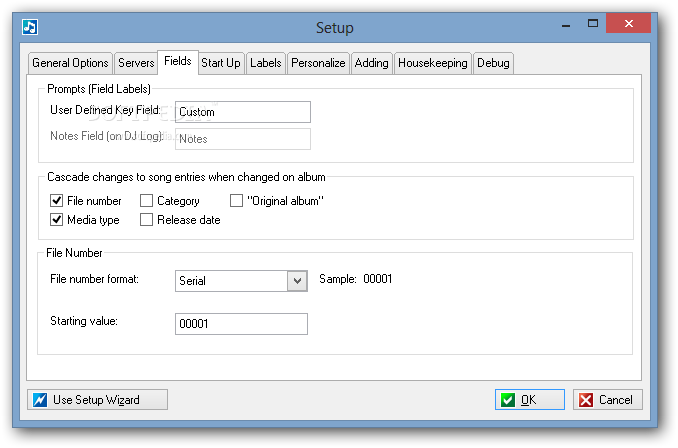
Task: Tick the "Original album" checkbox
Action: [x=237, y=201]
